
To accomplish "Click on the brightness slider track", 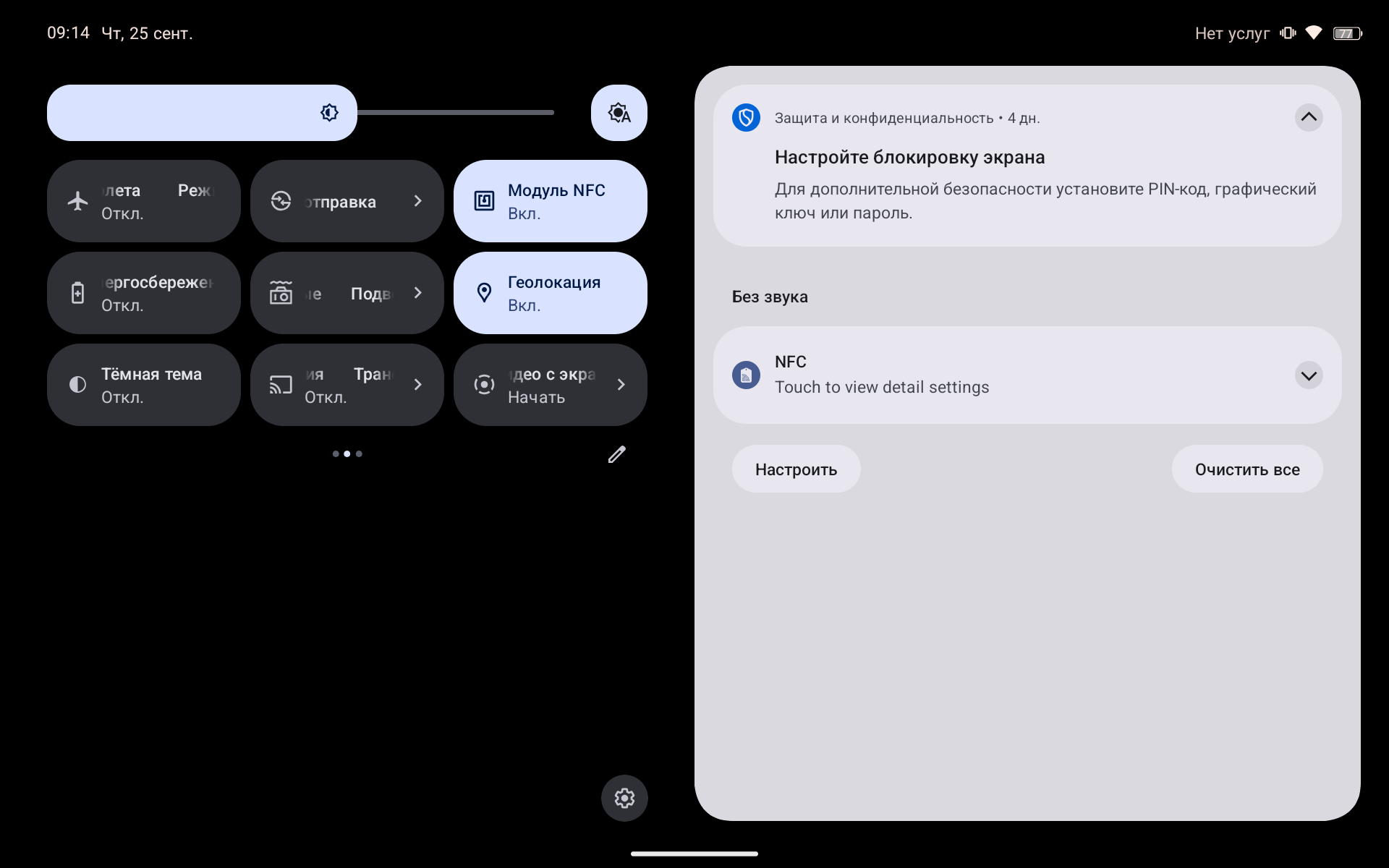I will coord(456,113).
